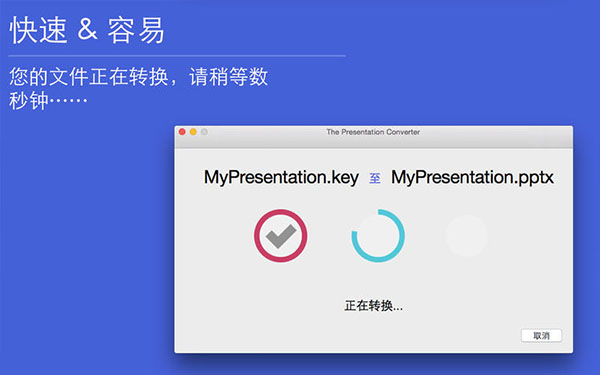Screen dimensions: 600x375
Task: Close the Presentation Converter window
Action: (x=182, y=132)
